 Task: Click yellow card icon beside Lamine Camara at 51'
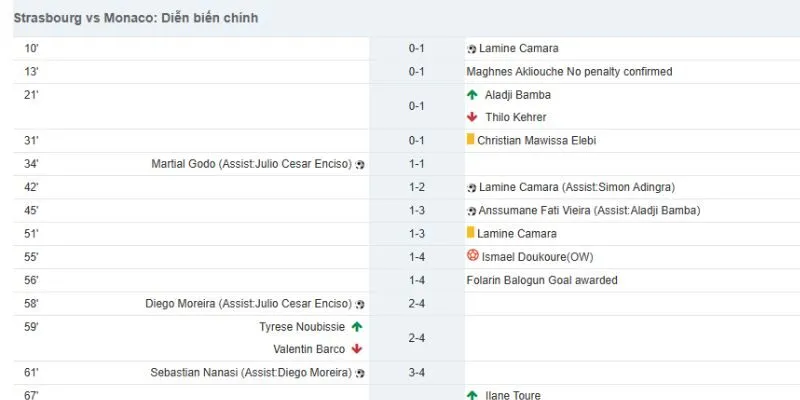[470, 233]
